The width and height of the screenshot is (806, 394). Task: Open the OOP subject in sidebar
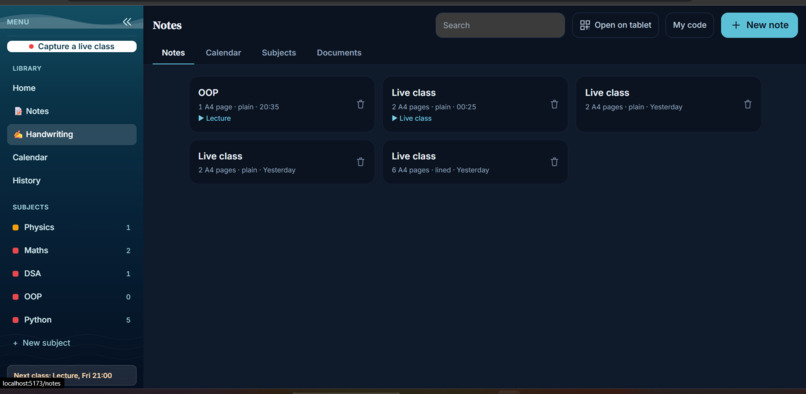[72, 297]
